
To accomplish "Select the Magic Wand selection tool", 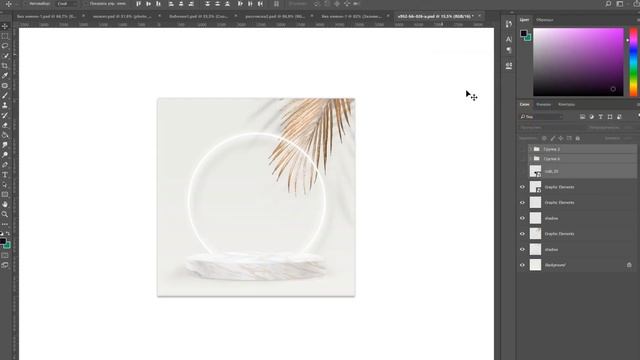I will click(5, 56).
